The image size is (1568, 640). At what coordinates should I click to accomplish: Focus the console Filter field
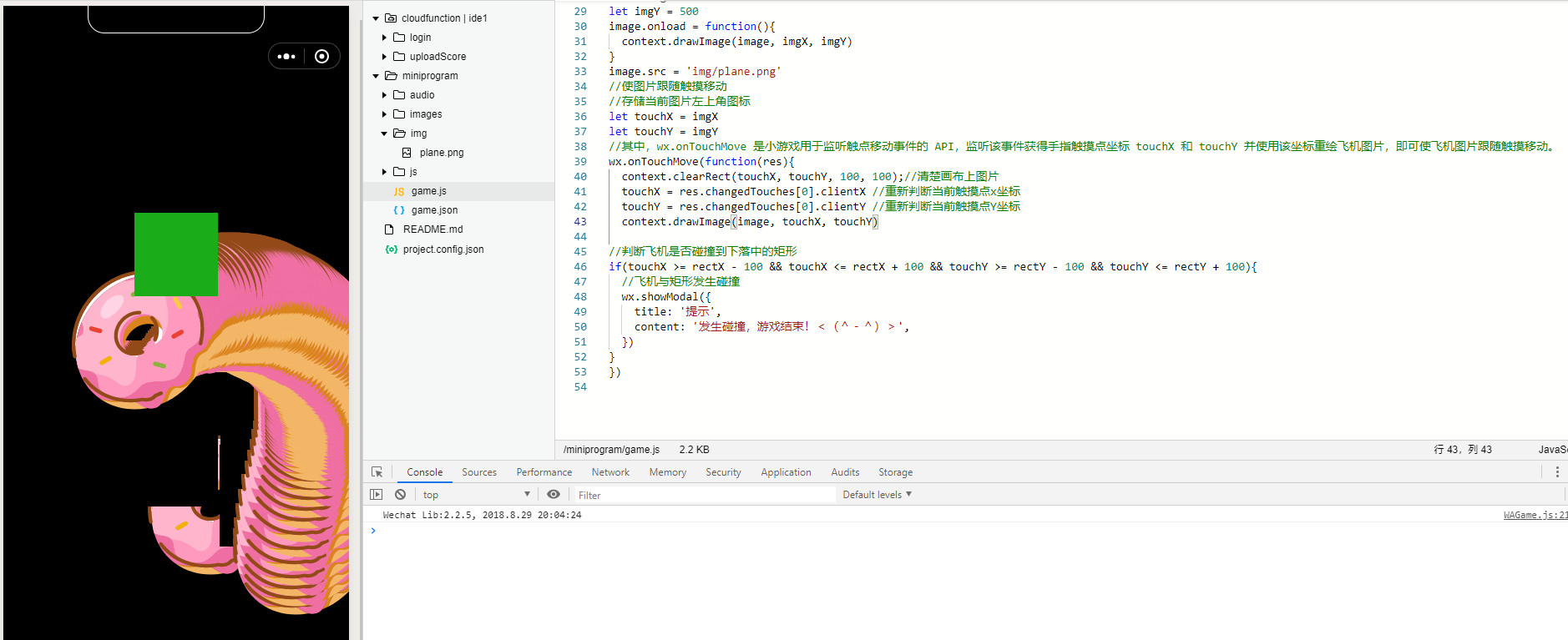(x=705, y=495)
